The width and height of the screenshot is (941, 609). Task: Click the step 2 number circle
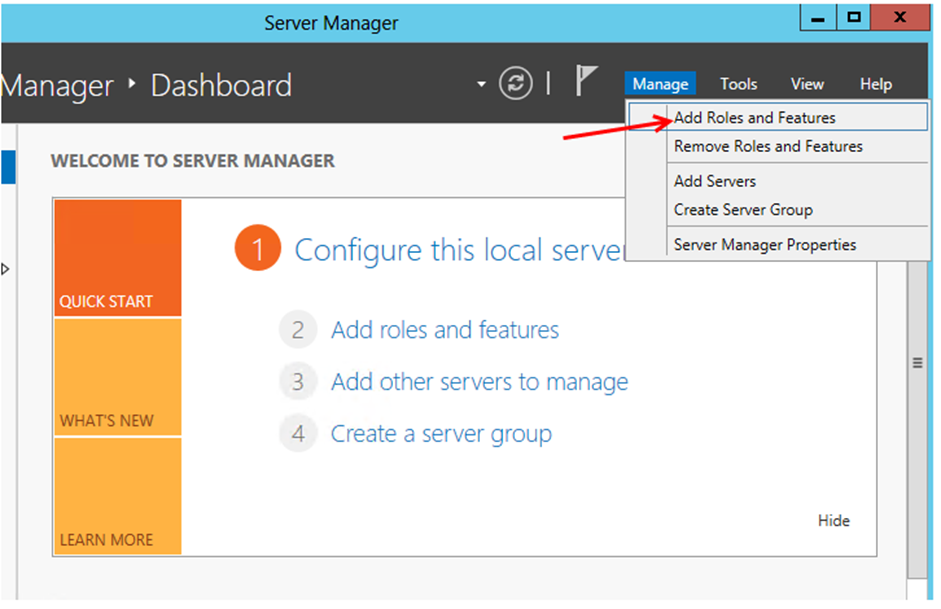298,329
